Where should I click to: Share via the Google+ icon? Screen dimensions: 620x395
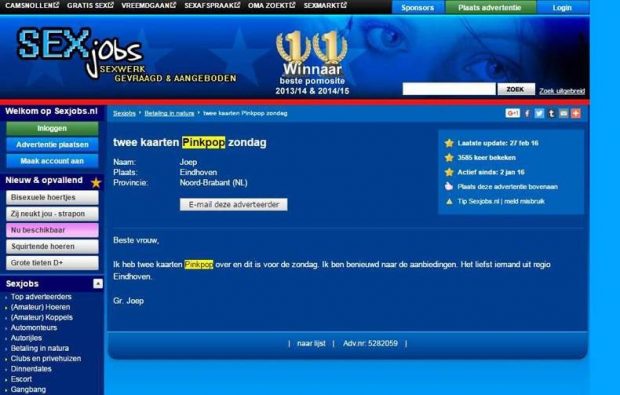[512, 113]
